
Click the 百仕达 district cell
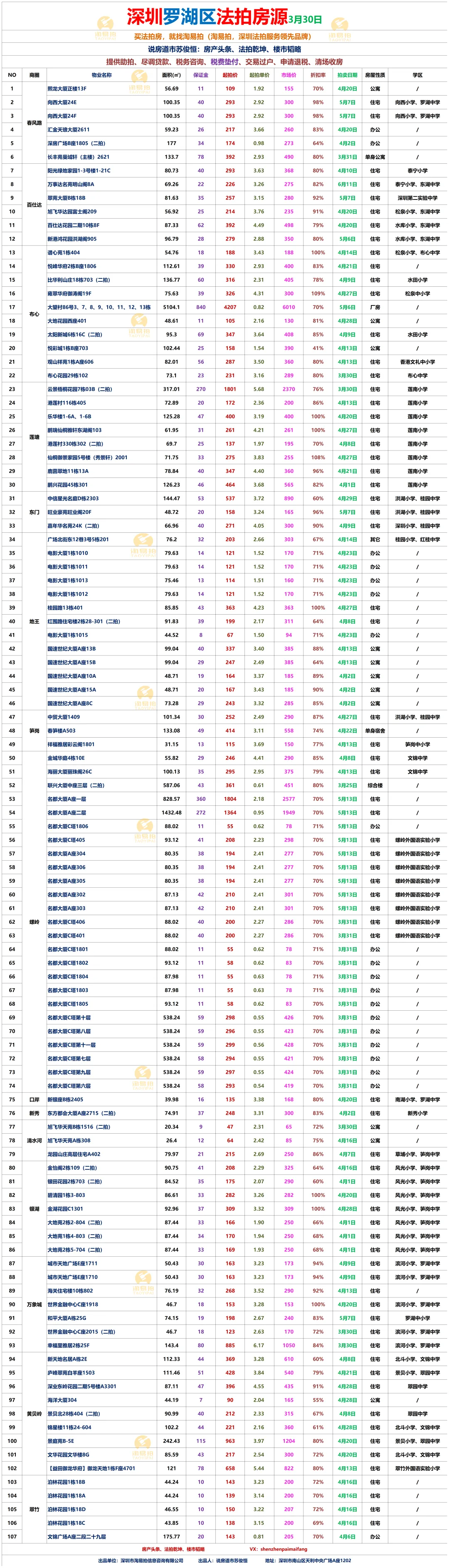coord(34,205)
